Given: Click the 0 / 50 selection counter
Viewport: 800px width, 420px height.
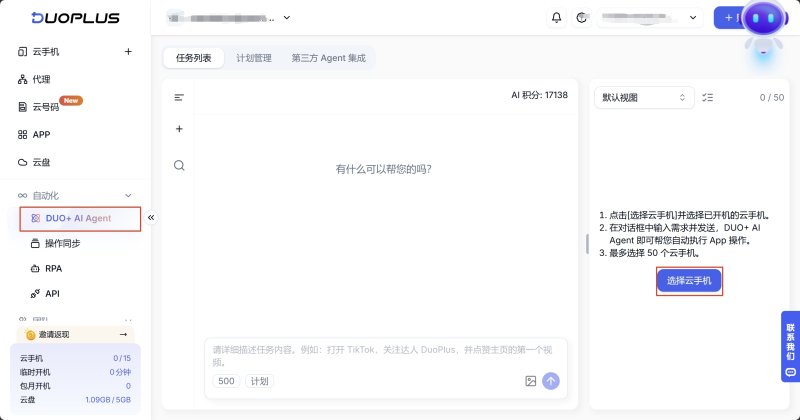Looking at the screenshot, I should tap(771, 97).
